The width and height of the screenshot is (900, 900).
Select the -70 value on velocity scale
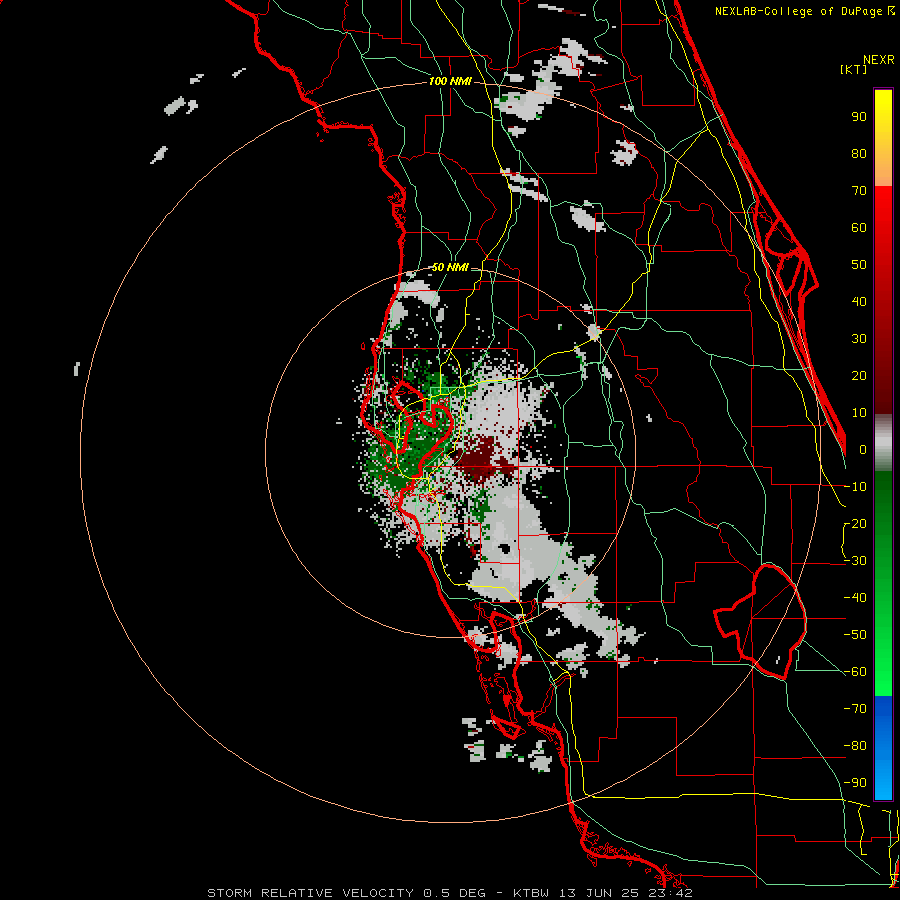point(855,709)
